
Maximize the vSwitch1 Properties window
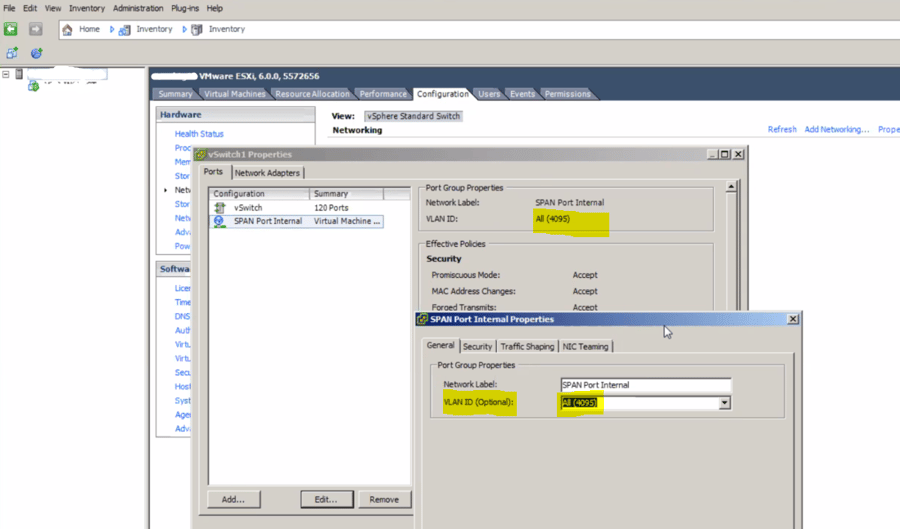tap(724, 154)
